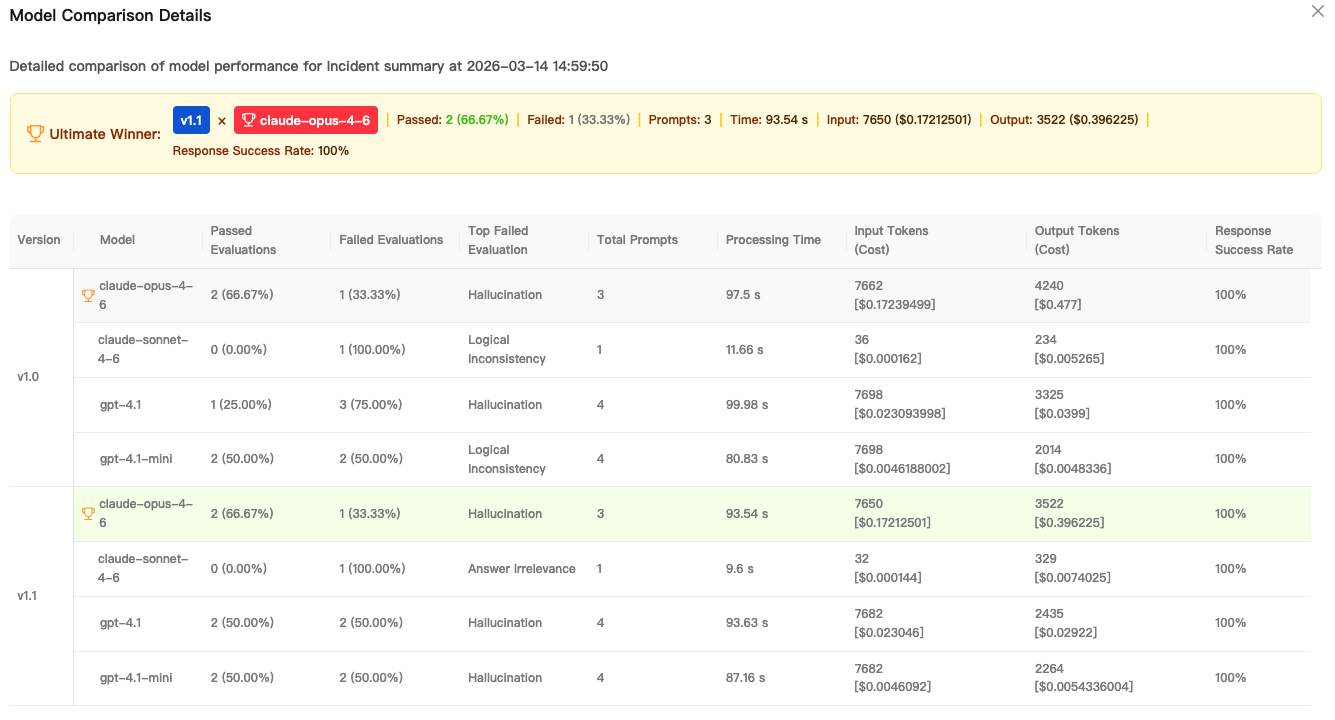Click the Top Failed Evaluation column header
Image resolution: width=1335 pixels, height=720 pixels.
(498, 240)
